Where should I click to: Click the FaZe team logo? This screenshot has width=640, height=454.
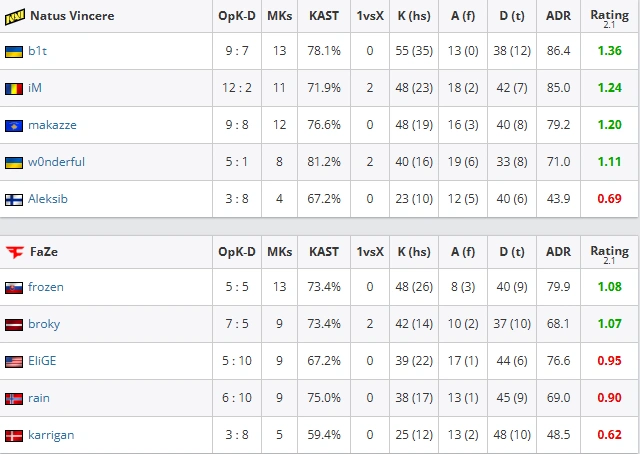click(15, 252)
